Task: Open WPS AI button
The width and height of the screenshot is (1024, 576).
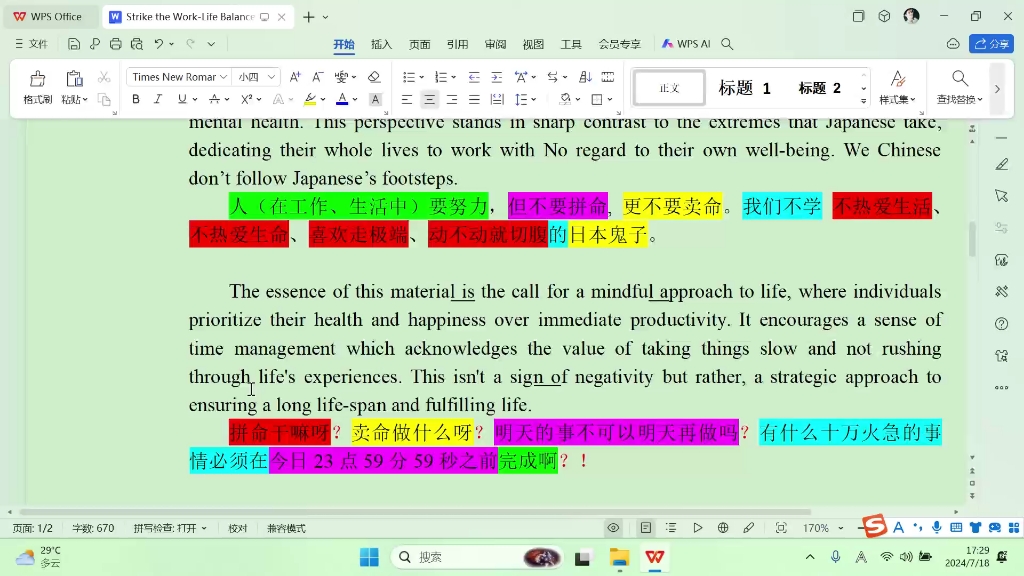Action: point(686,44)
